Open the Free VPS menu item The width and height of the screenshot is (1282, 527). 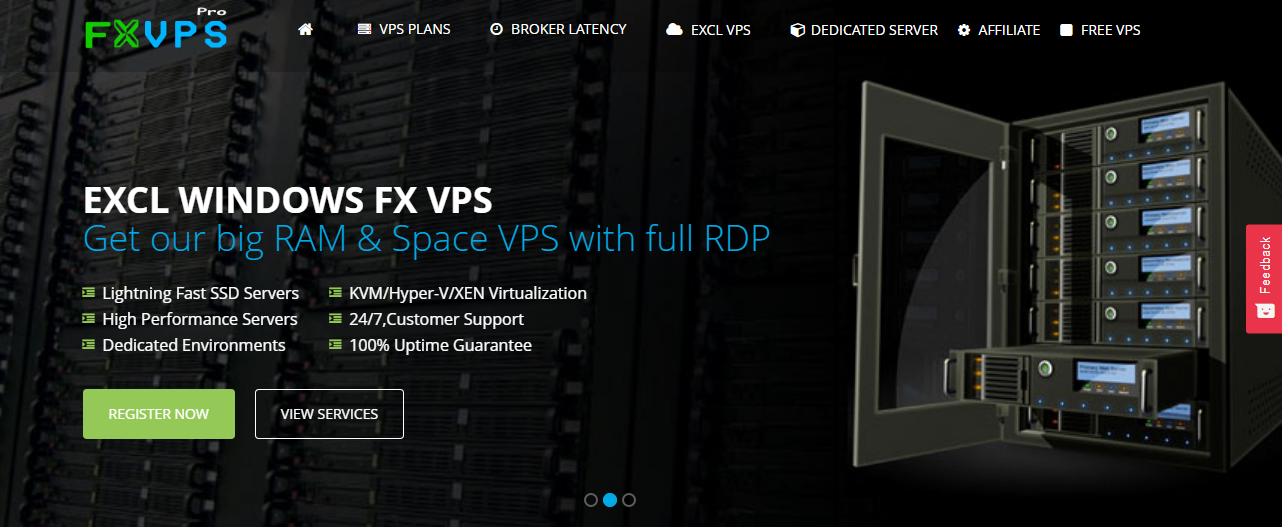(x=1100, y=30)
